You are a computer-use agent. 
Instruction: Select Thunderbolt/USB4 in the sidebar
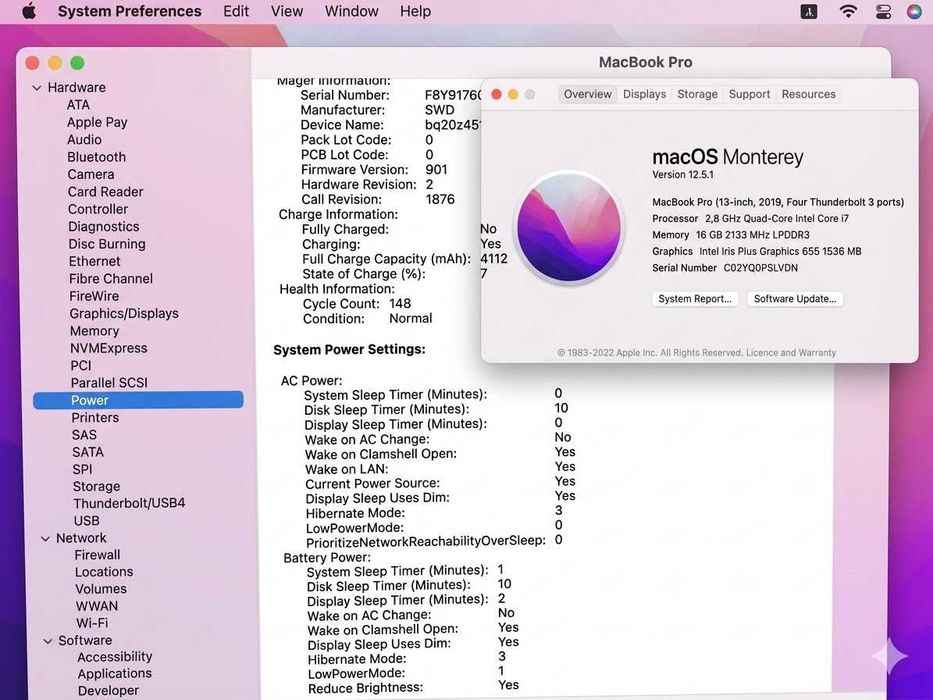coord(129,504)
